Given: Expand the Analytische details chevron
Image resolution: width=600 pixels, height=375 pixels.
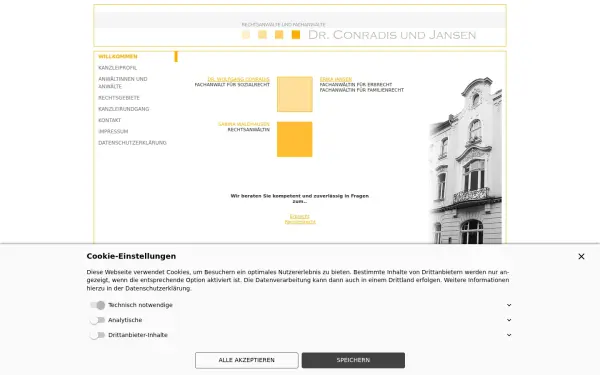Looking at the screenshot, I should pyautogui.click(x=509, y=320).
